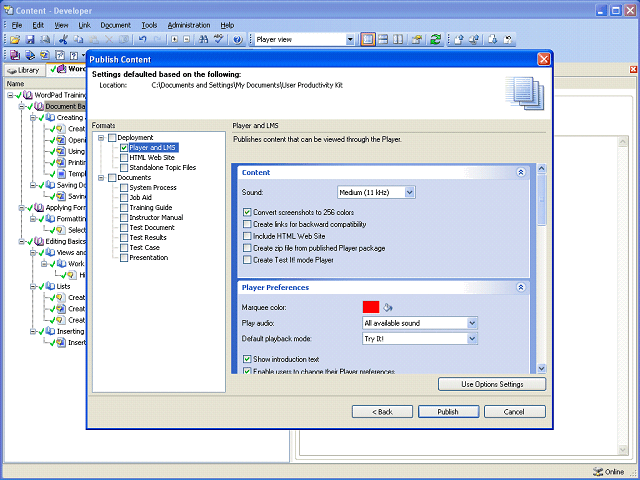Click the Cancel button in Publish Content
Viewport: 640px width, 480px height.
pyautogui.click(x=515, y=412)
